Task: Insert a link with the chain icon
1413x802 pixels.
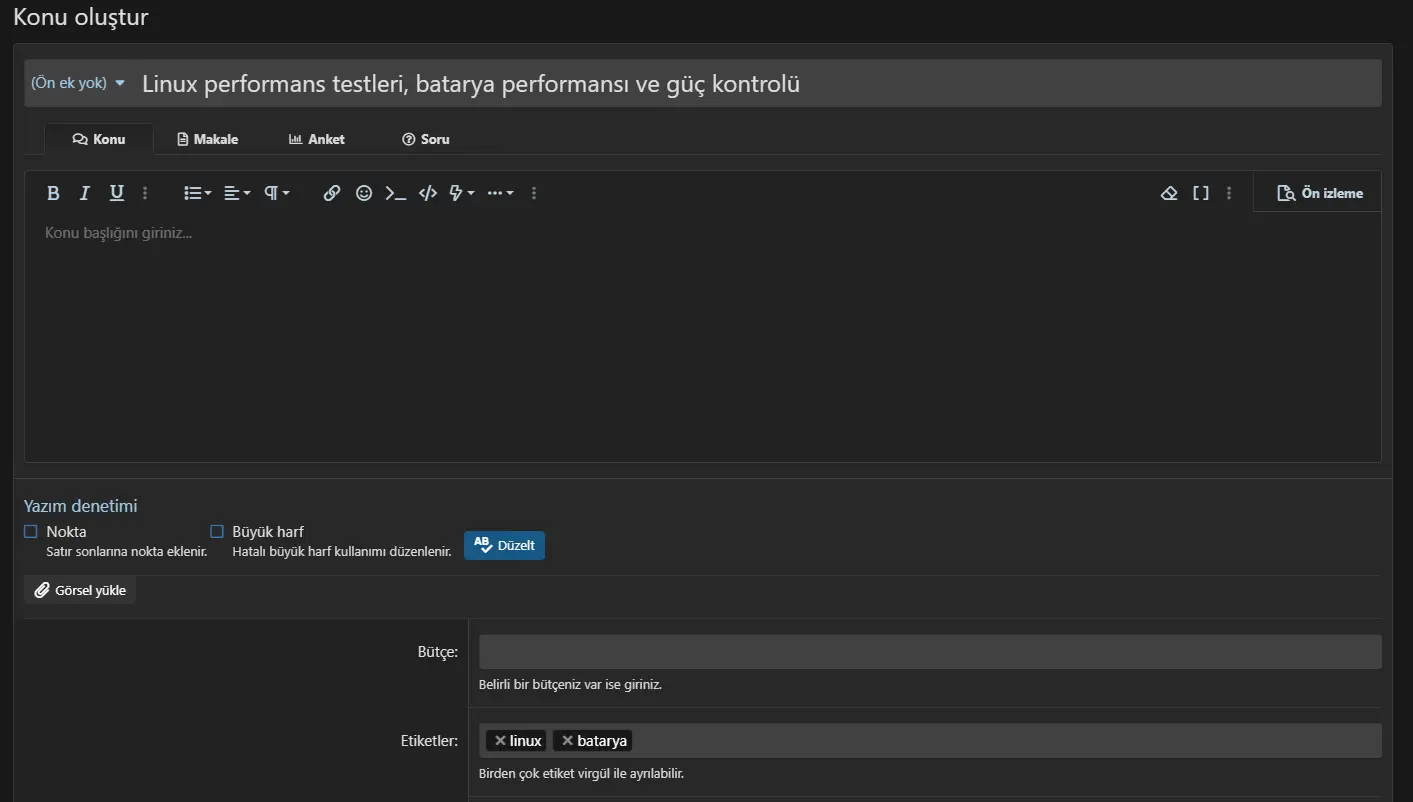Action: click(x=332, y=193)
